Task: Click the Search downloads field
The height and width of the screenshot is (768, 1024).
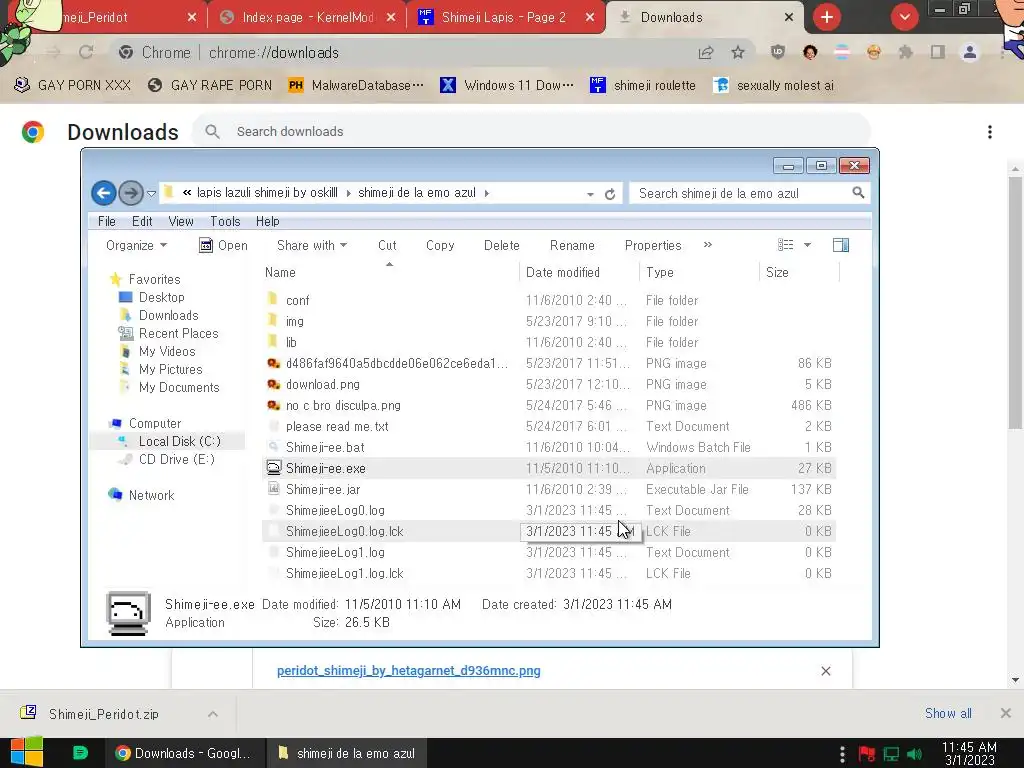Action: tap(532, 131)
